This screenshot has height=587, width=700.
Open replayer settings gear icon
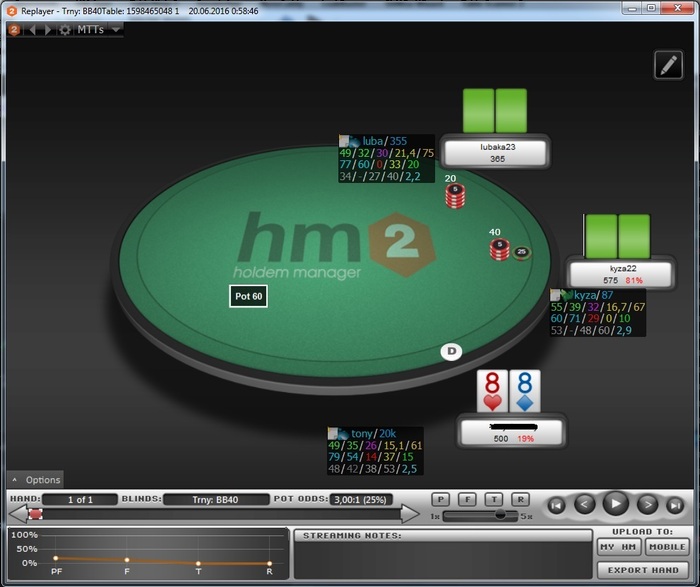coord(65,30)
